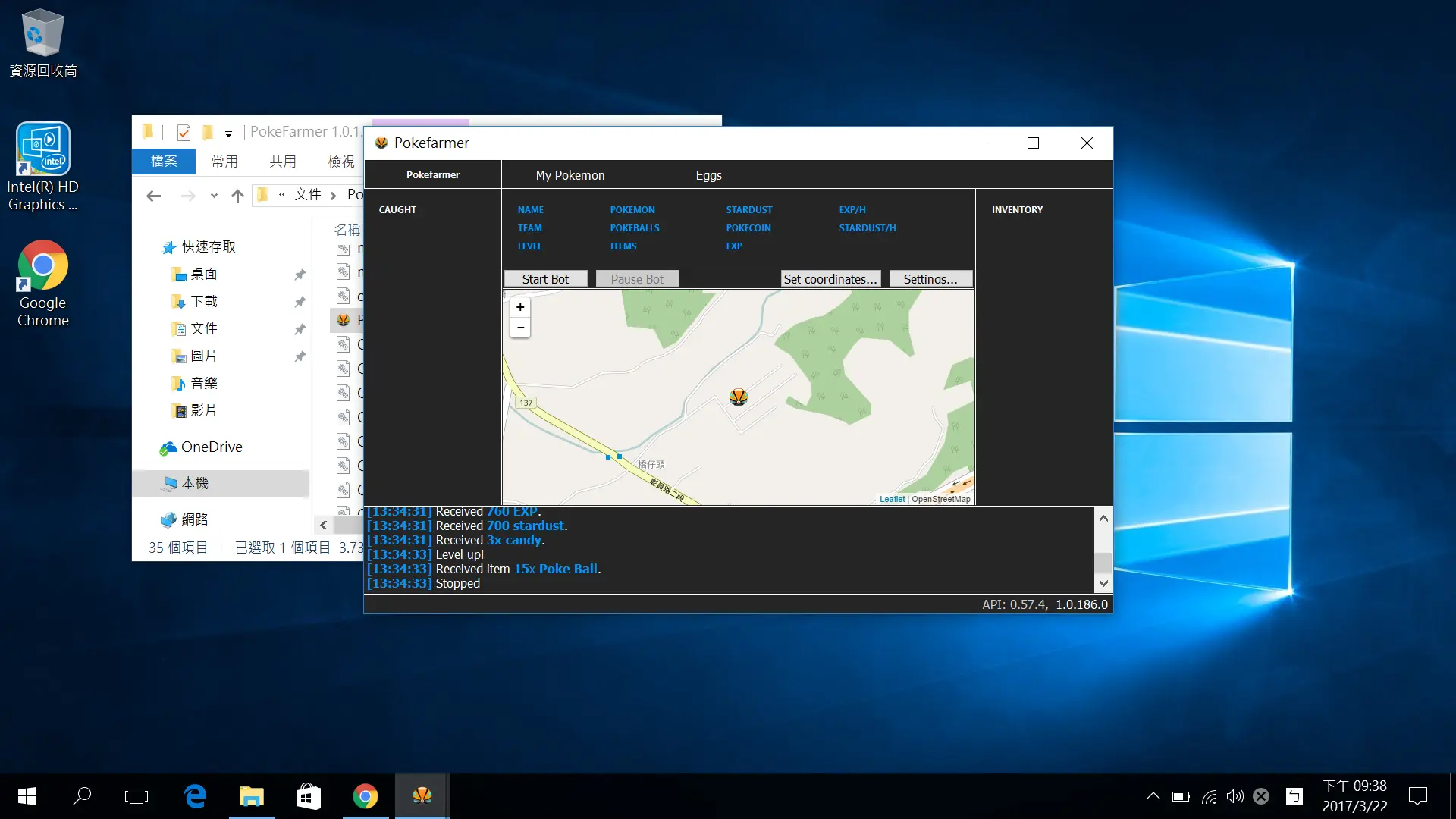Zoom in on the map
This screenshot has height=819, width=1456.
tap(520, 307)
